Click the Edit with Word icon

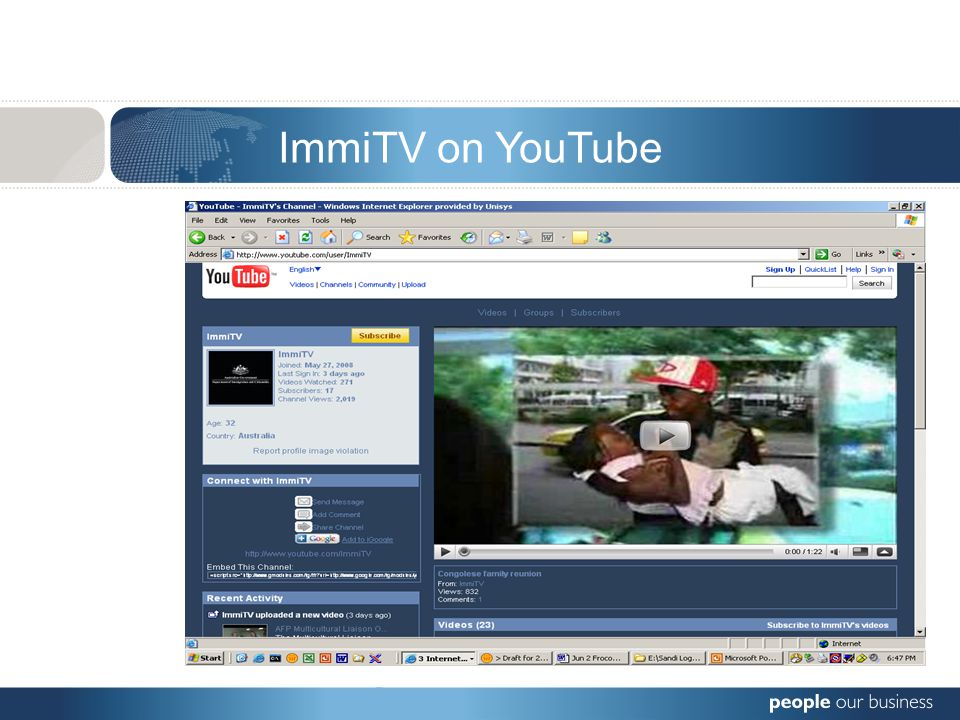click(x=547, y=238)
